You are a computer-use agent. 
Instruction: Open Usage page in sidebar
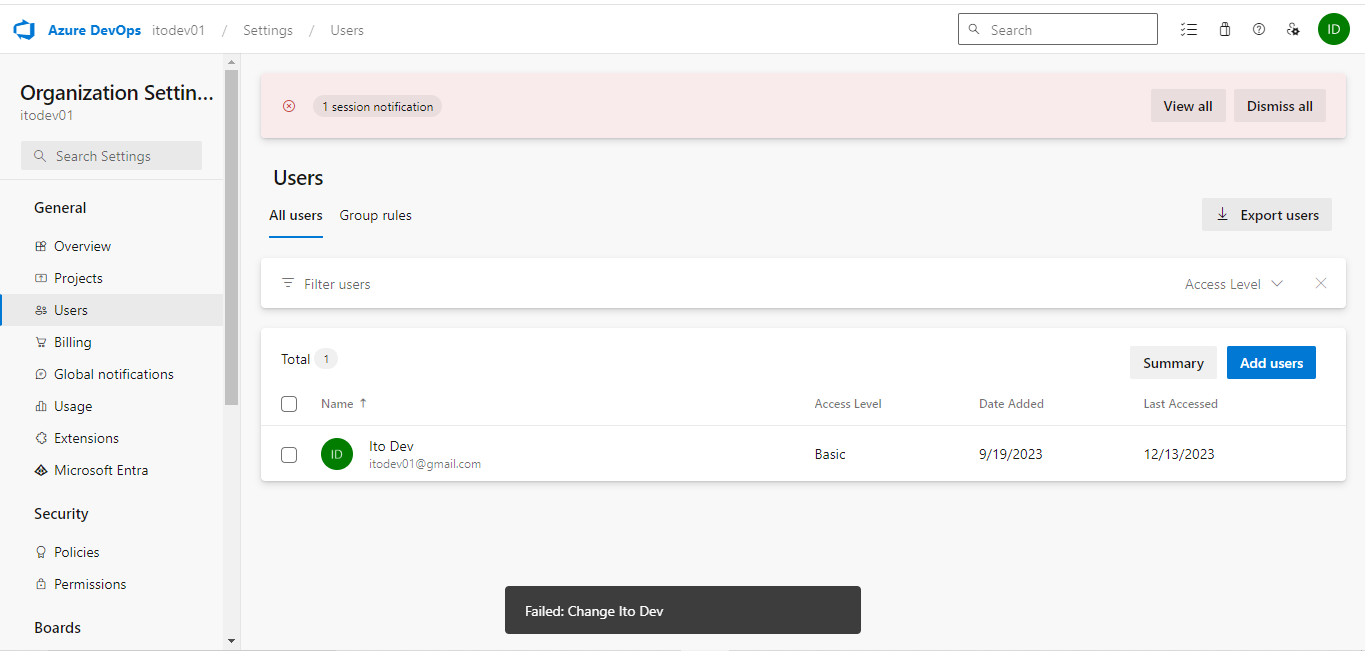pos(112,406)
